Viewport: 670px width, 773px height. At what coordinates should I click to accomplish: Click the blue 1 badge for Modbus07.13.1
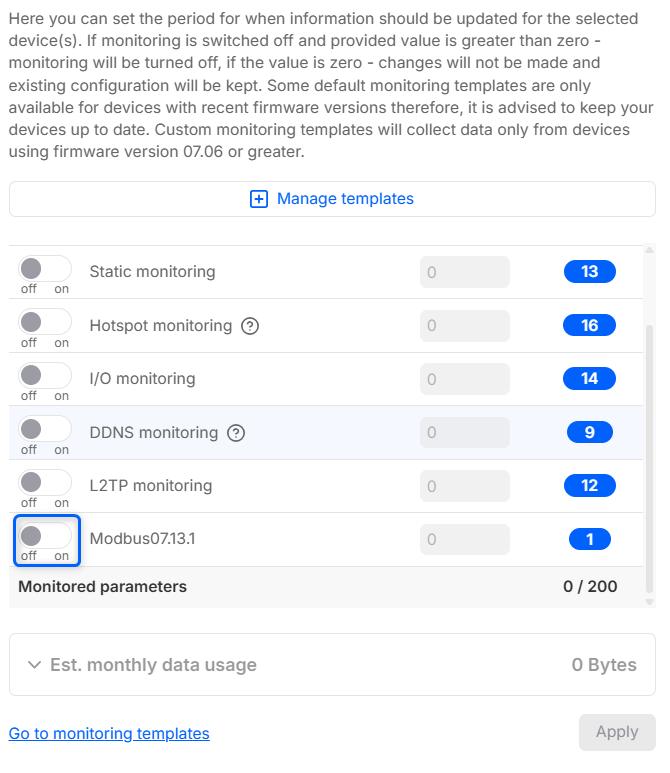pyautogui.click(x=589, y=540)
